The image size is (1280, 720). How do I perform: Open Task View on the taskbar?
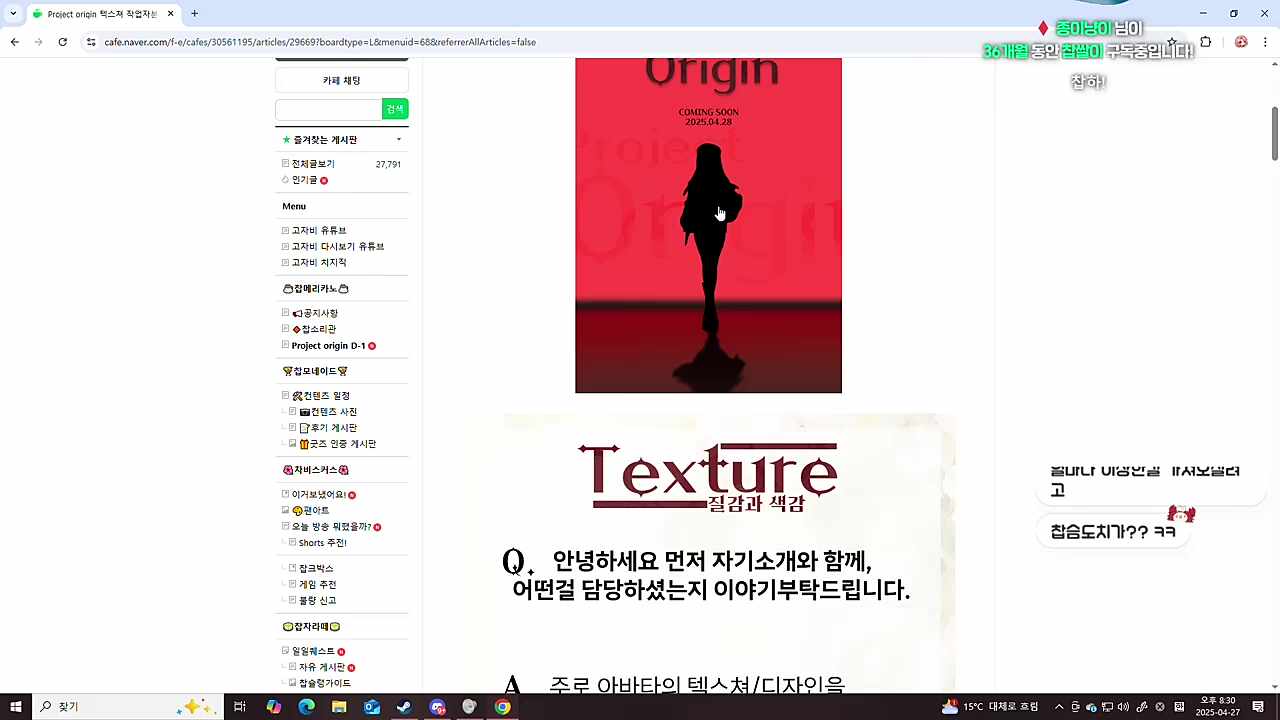tap(240, 707)
